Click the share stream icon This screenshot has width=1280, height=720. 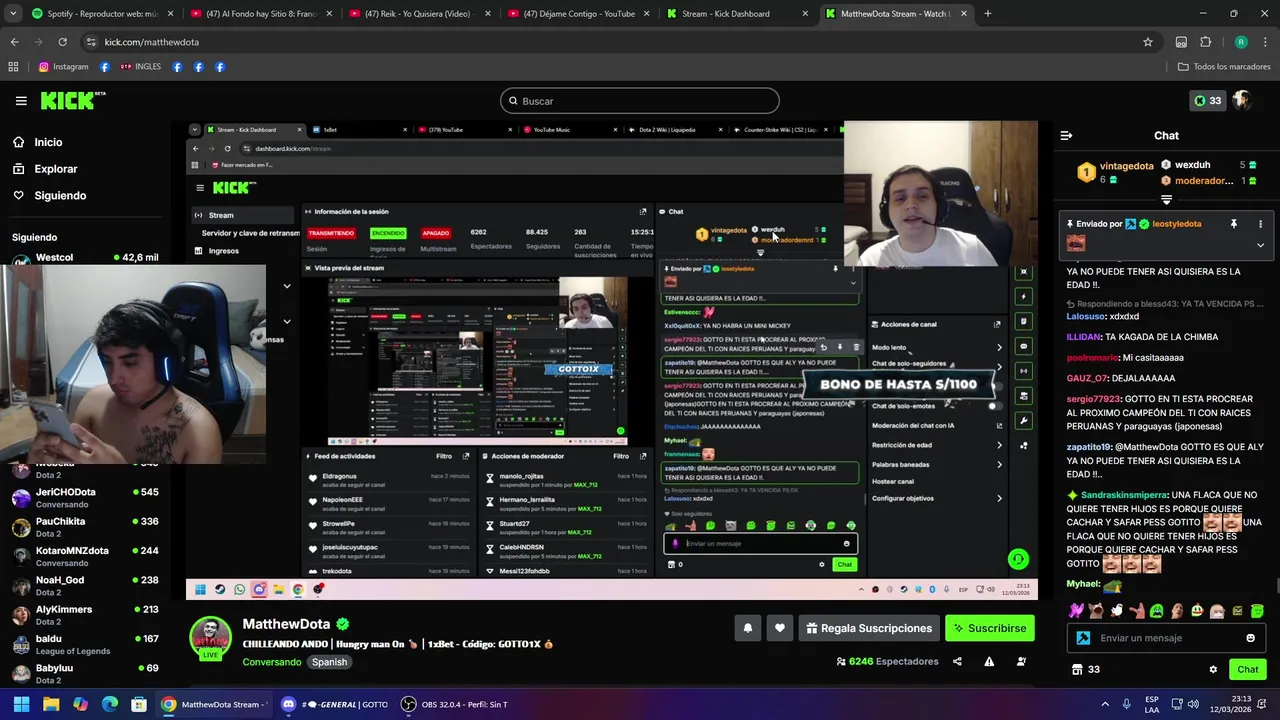[957, 661]
